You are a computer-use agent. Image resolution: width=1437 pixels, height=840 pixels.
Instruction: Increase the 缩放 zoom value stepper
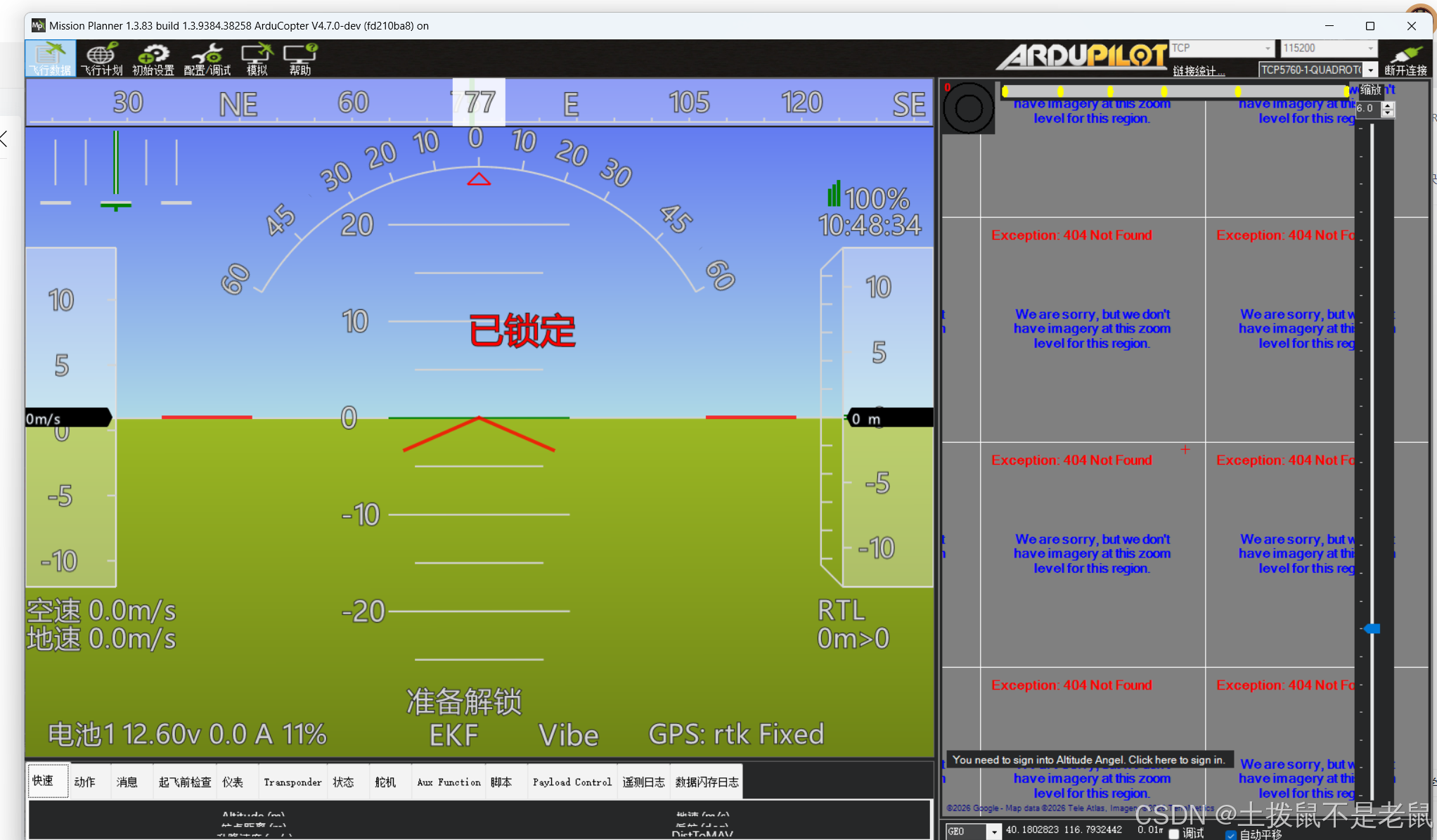(1387, 106)
